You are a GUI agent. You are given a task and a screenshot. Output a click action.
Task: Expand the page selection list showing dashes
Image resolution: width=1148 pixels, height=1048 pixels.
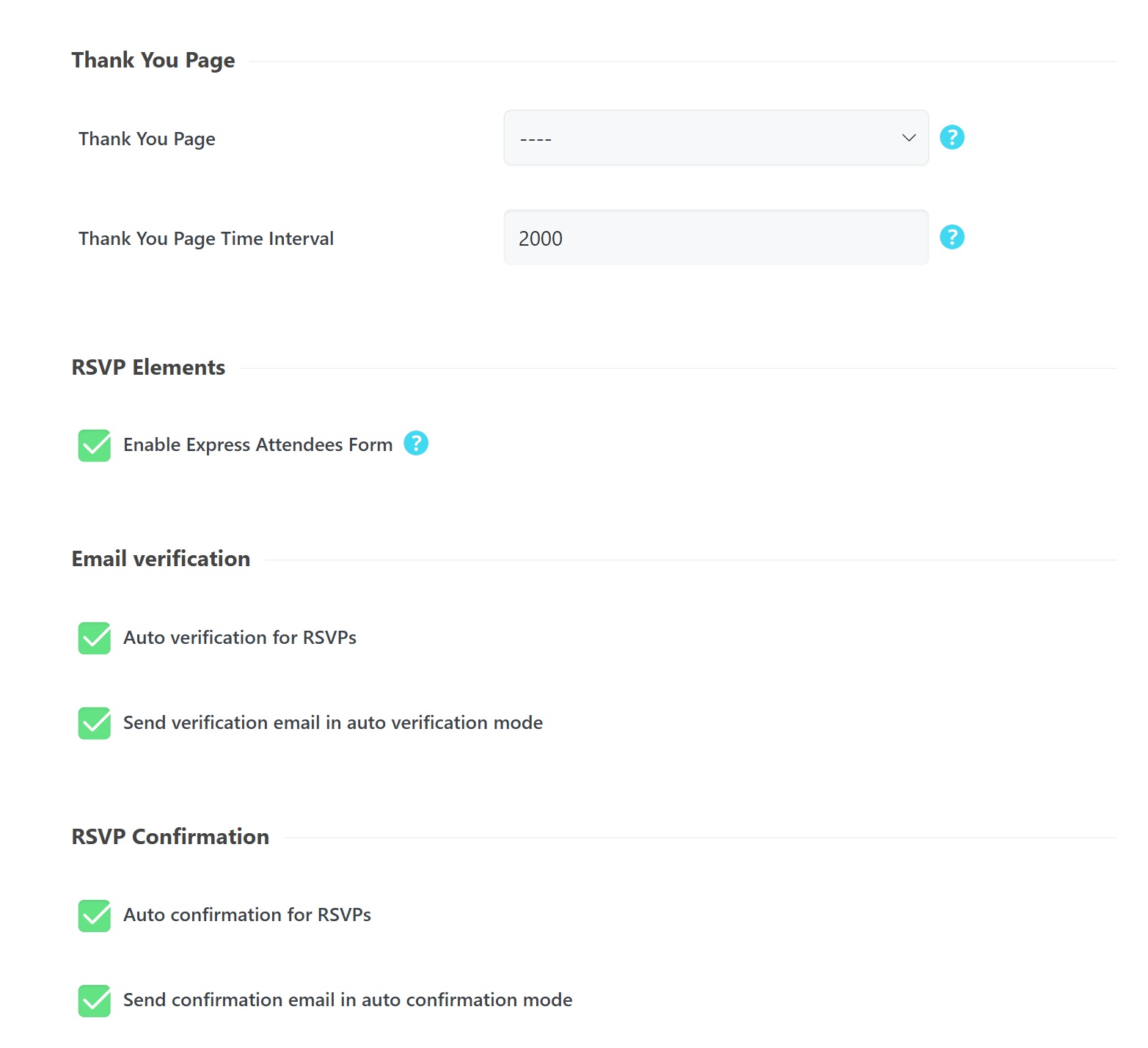tap(715, 137)
